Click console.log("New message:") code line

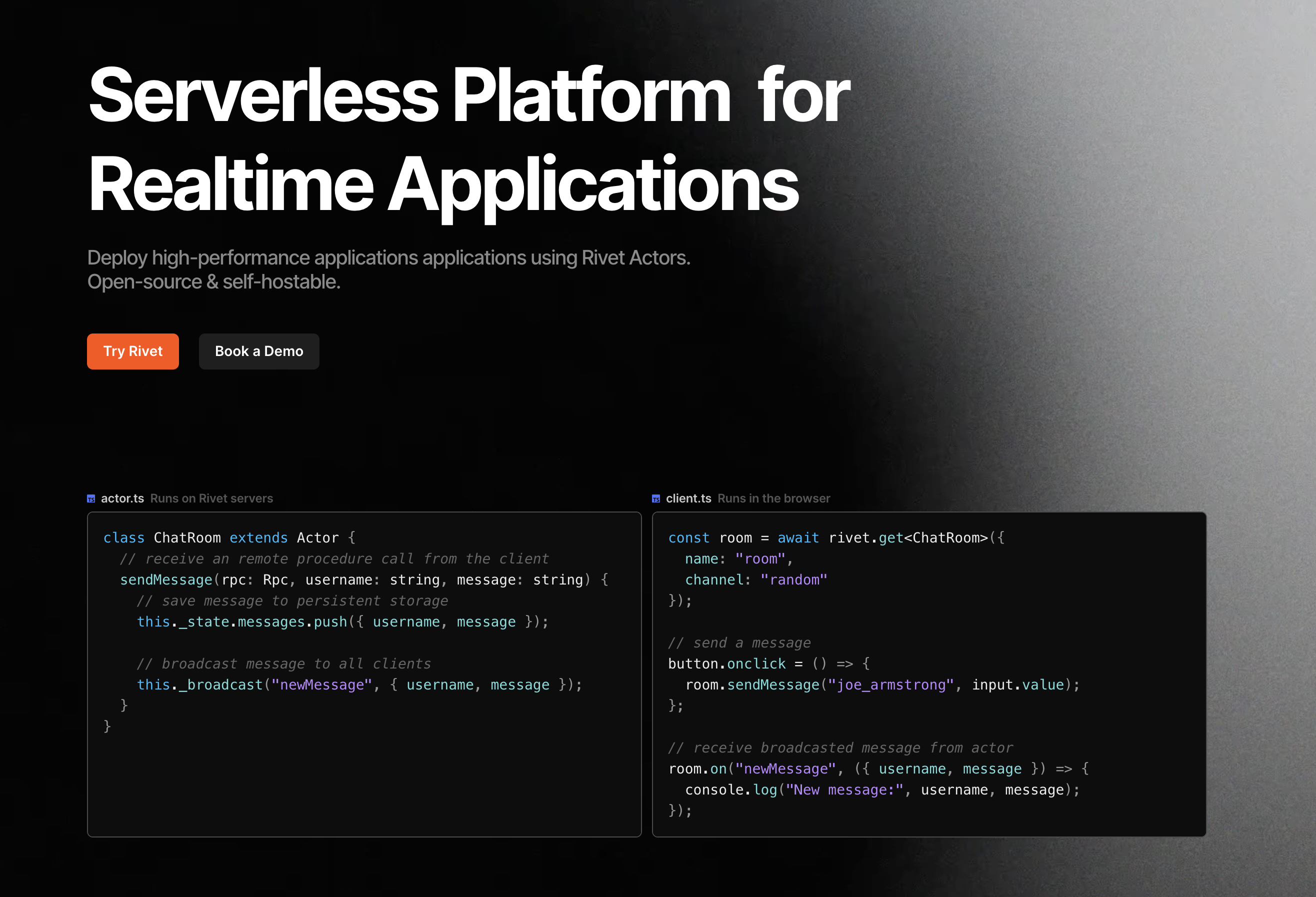883,789
